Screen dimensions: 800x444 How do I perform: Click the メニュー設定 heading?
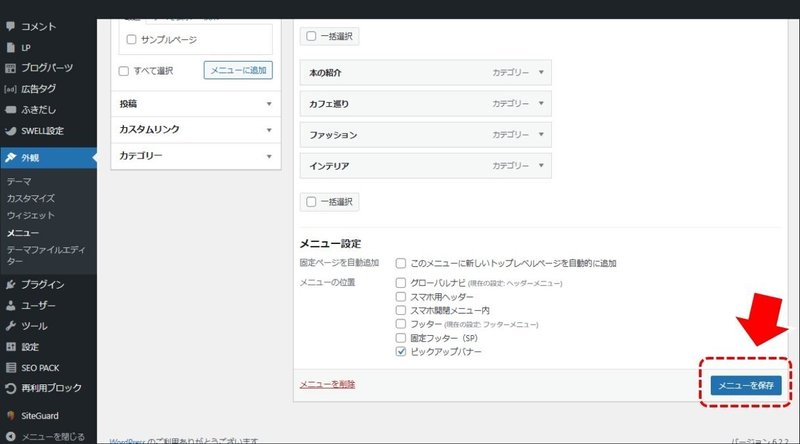(330, 243)
